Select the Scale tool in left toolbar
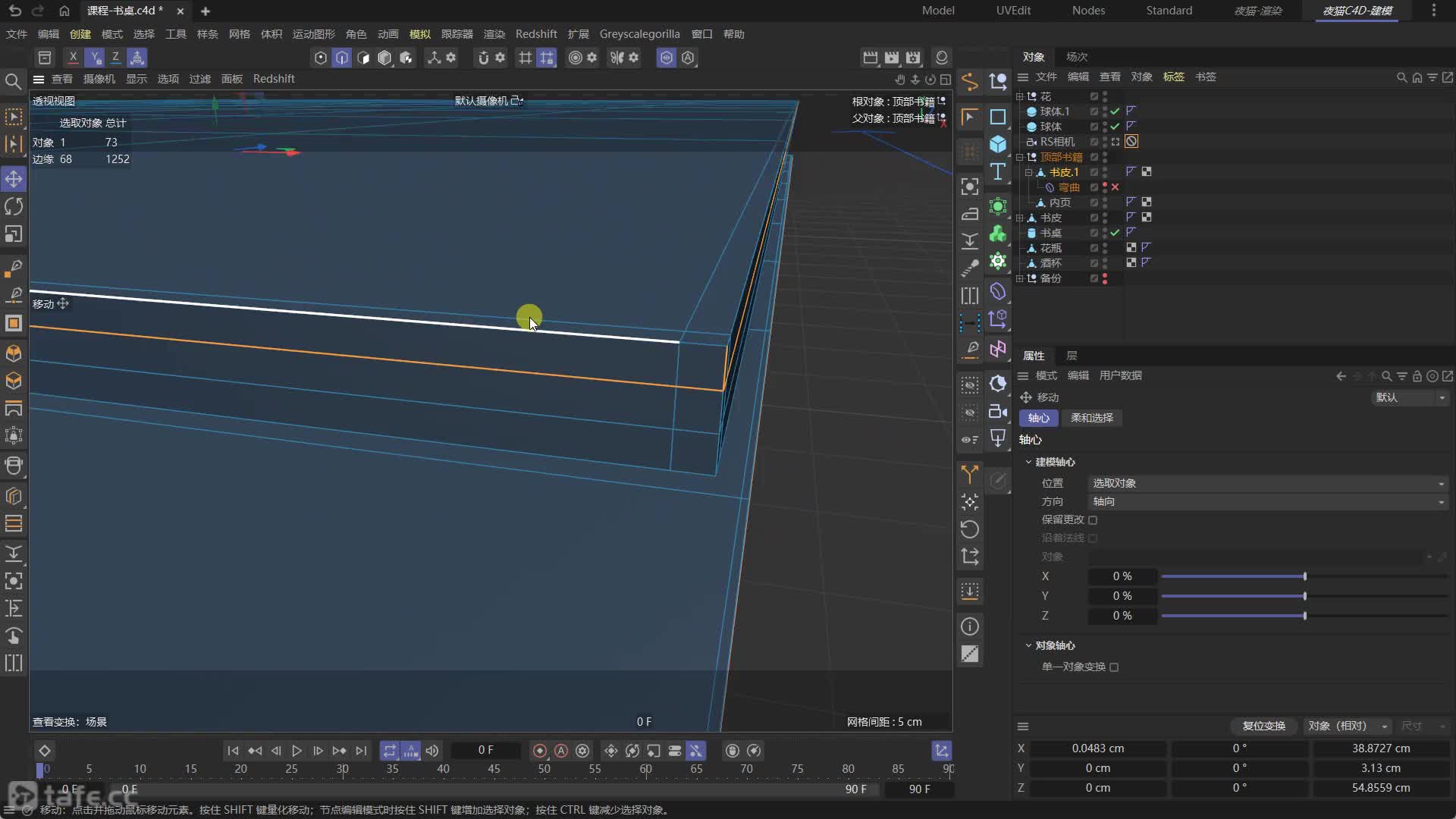1456x819 pixels. 14,234
